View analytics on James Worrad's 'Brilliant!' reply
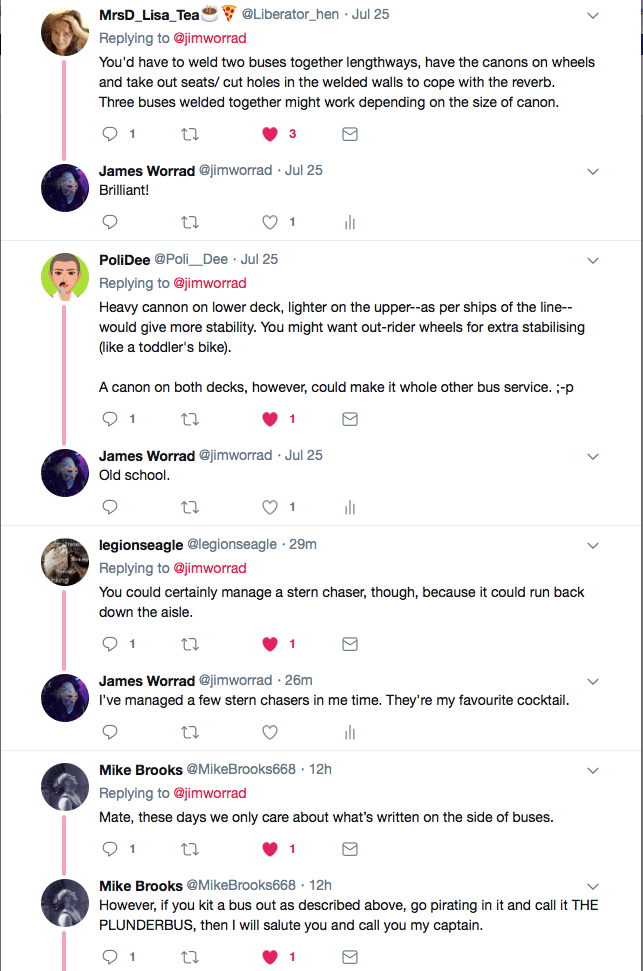Image resolution: width=643 pixels, height=971 pixels. coord(349,222)
